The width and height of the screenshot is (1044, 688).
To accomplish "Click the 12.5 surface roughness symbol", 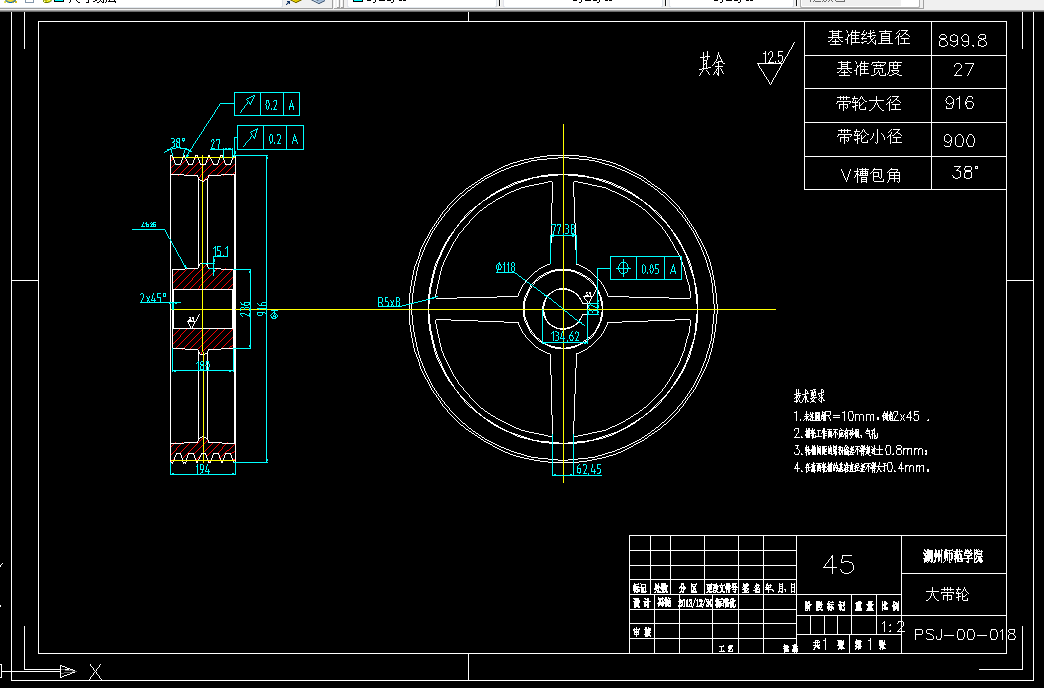I will [x=776, y=65].
